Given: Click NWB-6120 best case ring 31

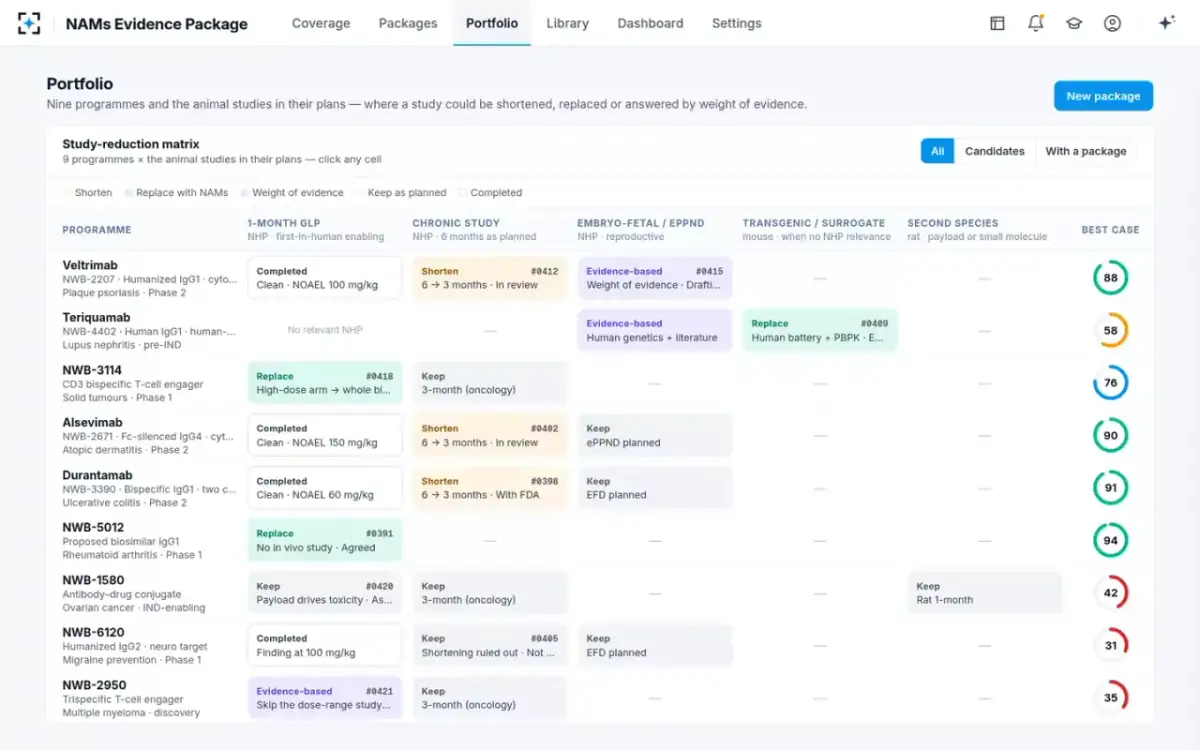Looking at the screenshot, I should (1110, 645).
